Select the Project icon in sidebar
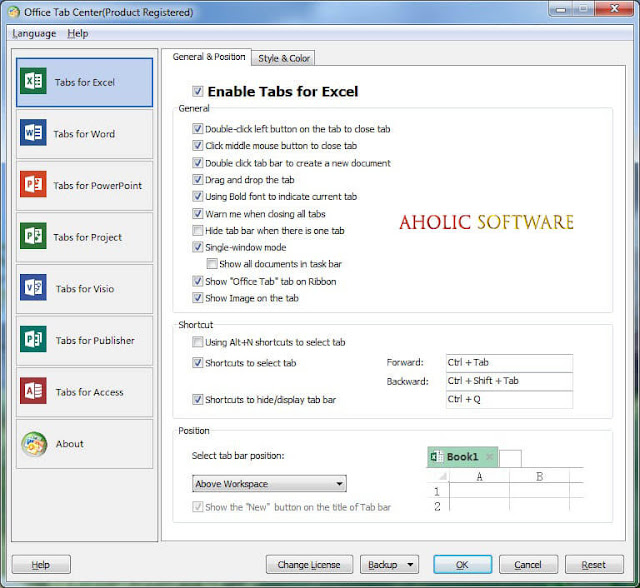This screenshot has height=588, width=640. click(33, 236)
